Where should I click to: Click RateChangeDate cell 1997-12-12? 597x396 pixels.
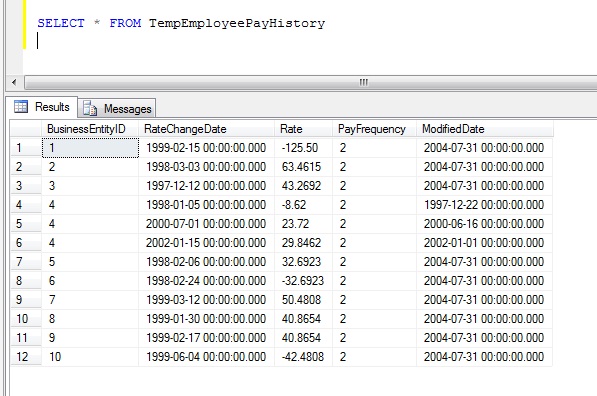coord(206,186)
